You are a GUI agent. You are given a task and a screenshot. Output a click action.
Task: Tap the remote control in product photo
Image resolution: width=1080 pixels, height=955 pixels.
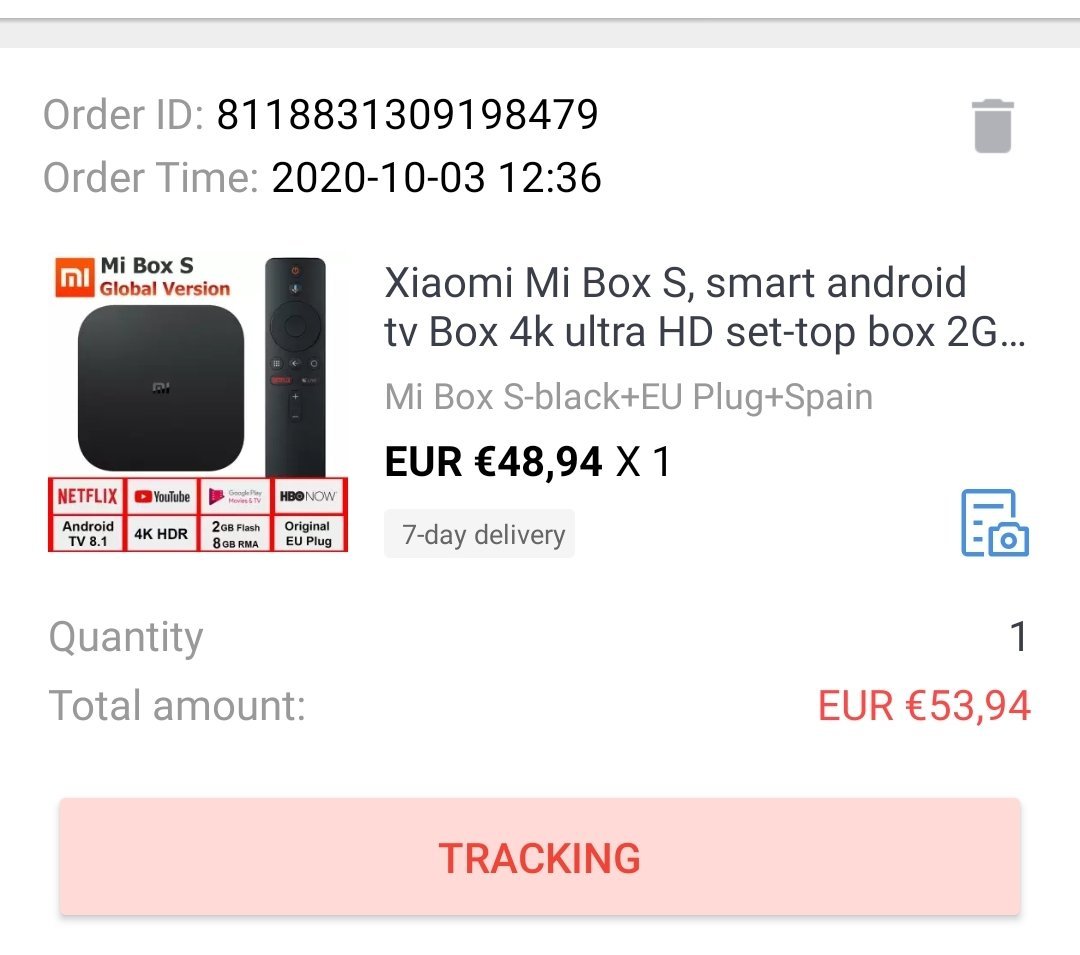pyautogui.click(x=295, y=367)
